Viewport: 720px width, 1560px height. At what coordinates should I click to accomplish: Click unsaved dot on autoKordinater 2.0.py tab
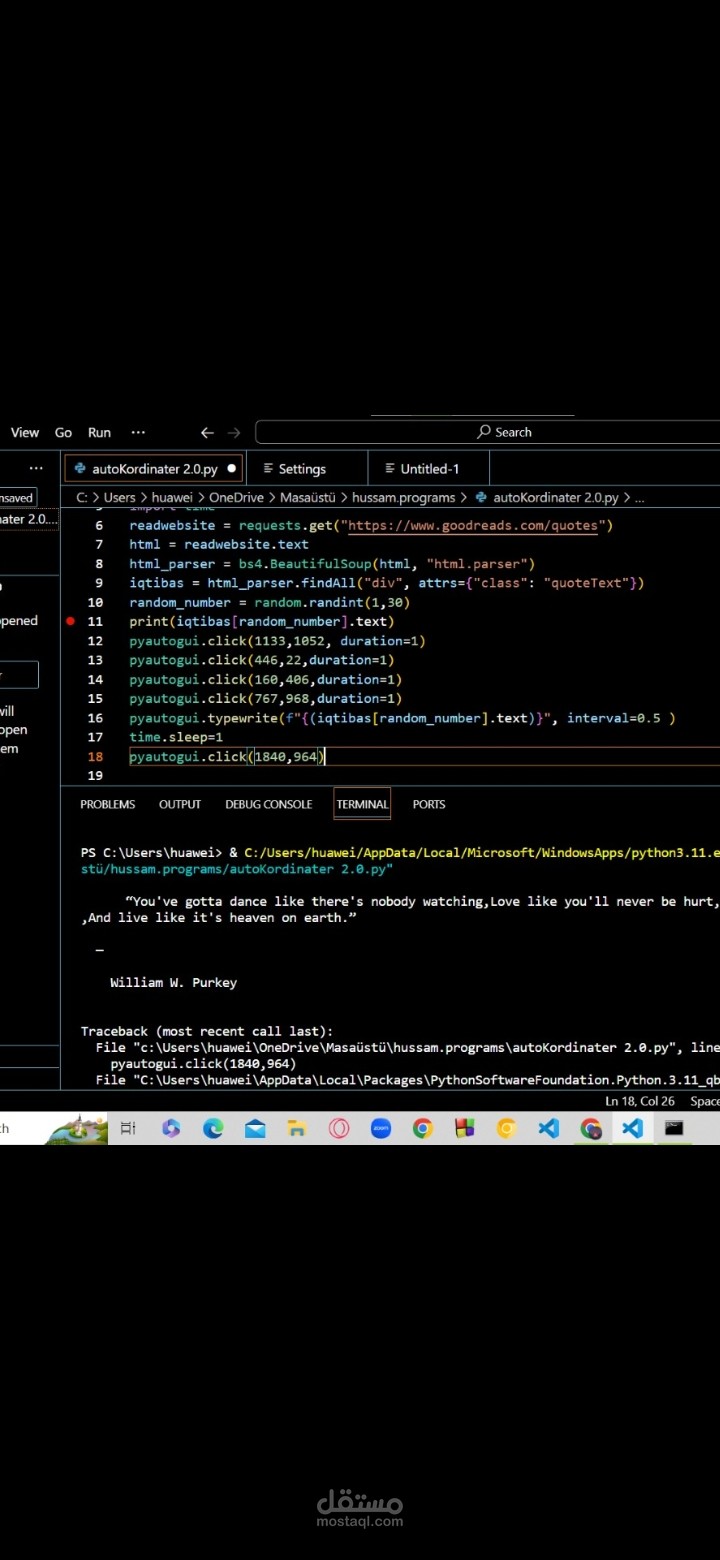(232, 468)
